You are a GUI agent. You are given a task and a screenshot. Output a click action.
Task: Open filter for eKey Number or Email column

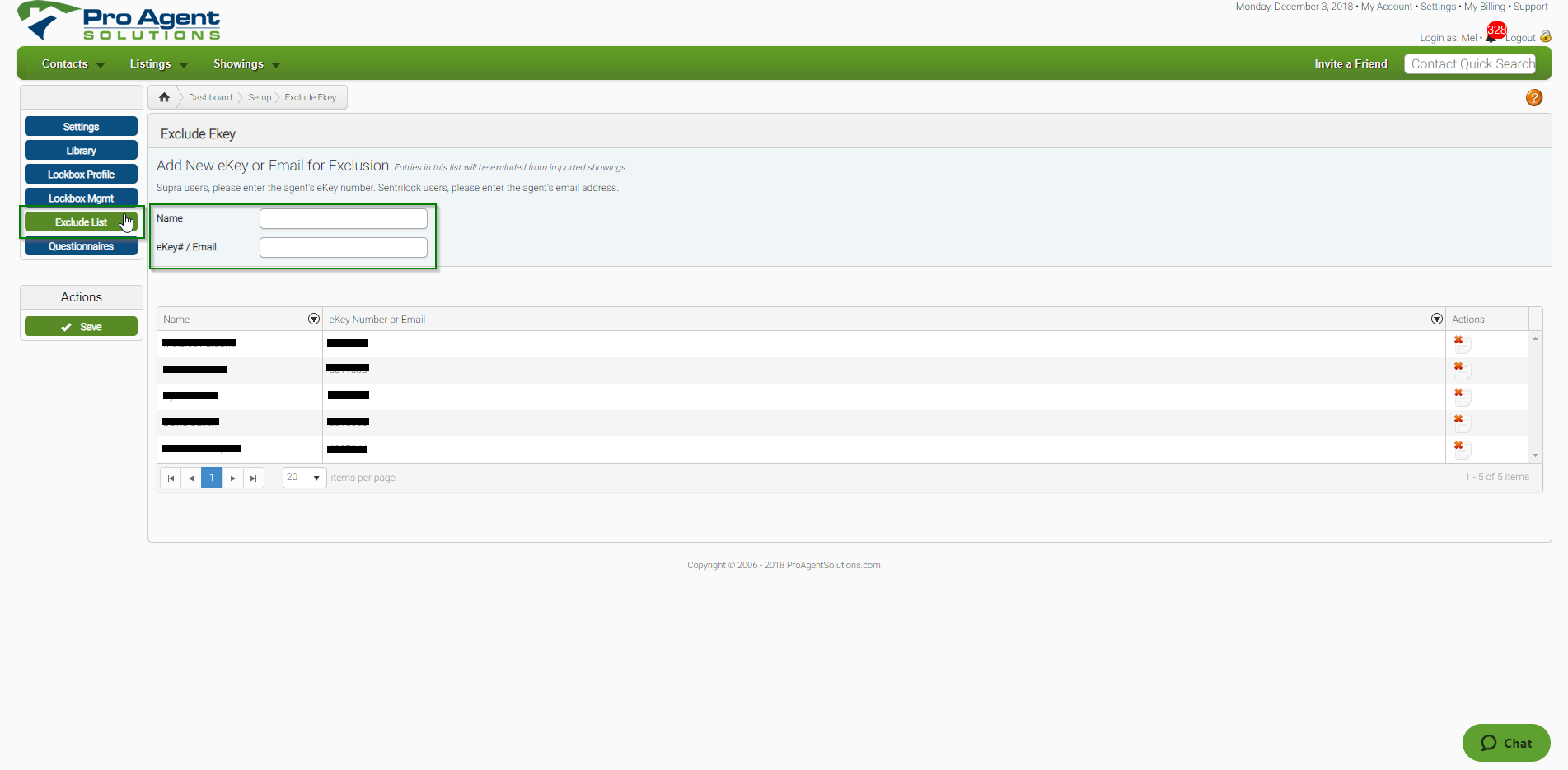1437,319
